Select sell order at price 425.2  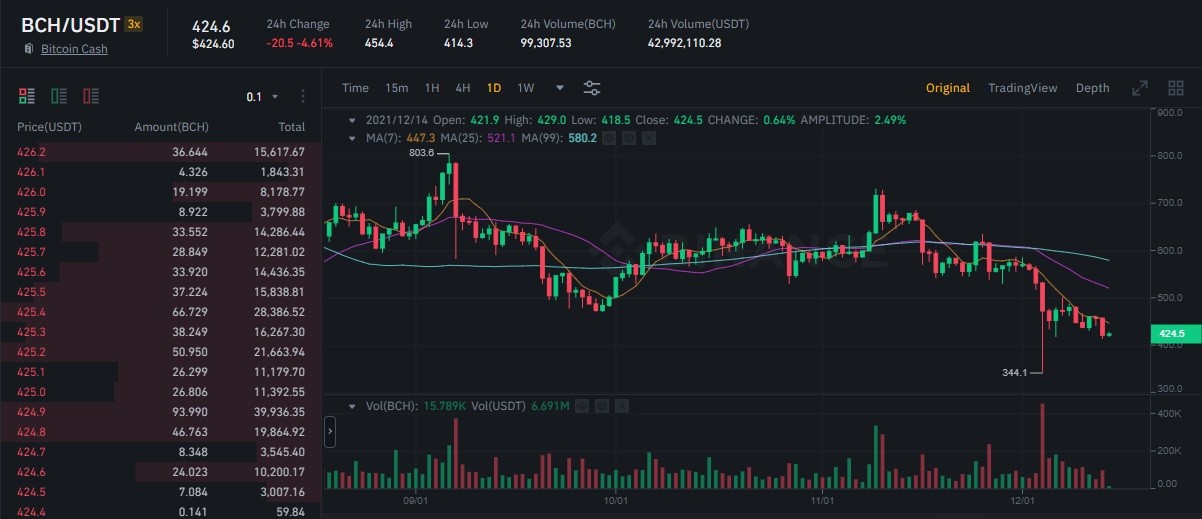pos(161,352)
